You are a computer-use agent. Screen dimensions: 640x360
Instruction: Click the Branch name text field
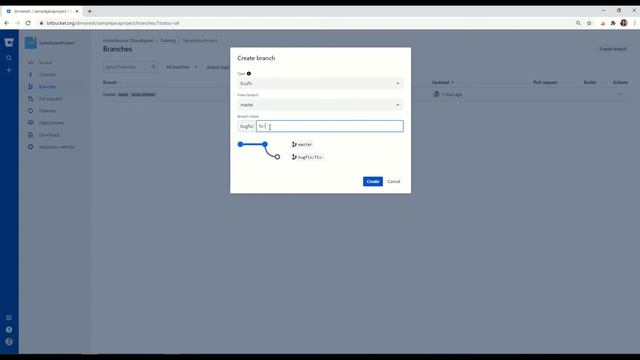point(330,126)
